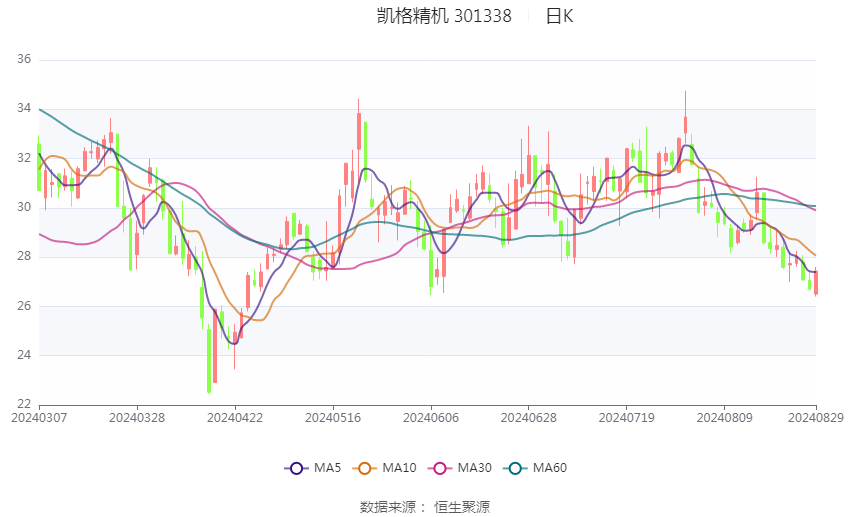Click the 20240328 date on x-axis

click(137, 417)
